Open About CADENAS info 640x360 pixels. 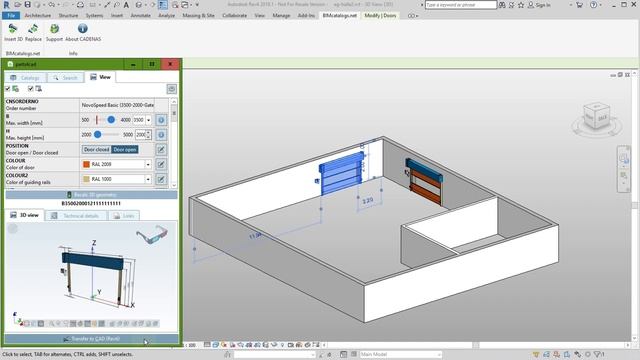point(83,32)
